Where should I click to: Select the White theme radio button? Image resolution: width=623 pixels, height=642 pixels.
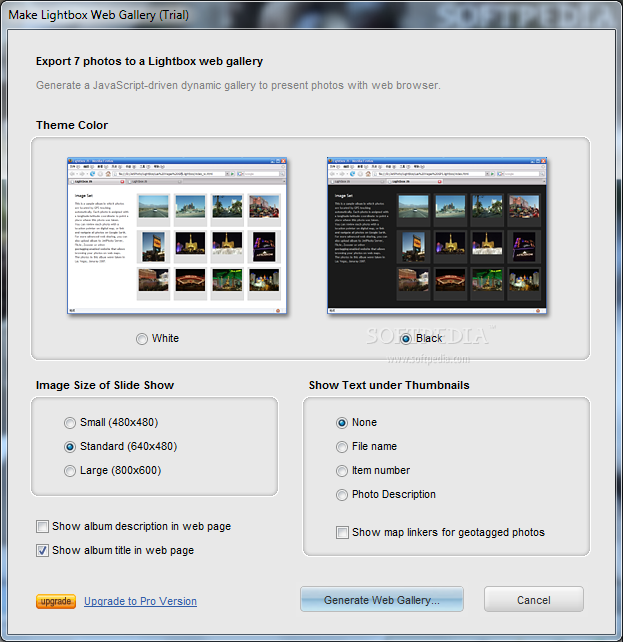coord(142,339)
